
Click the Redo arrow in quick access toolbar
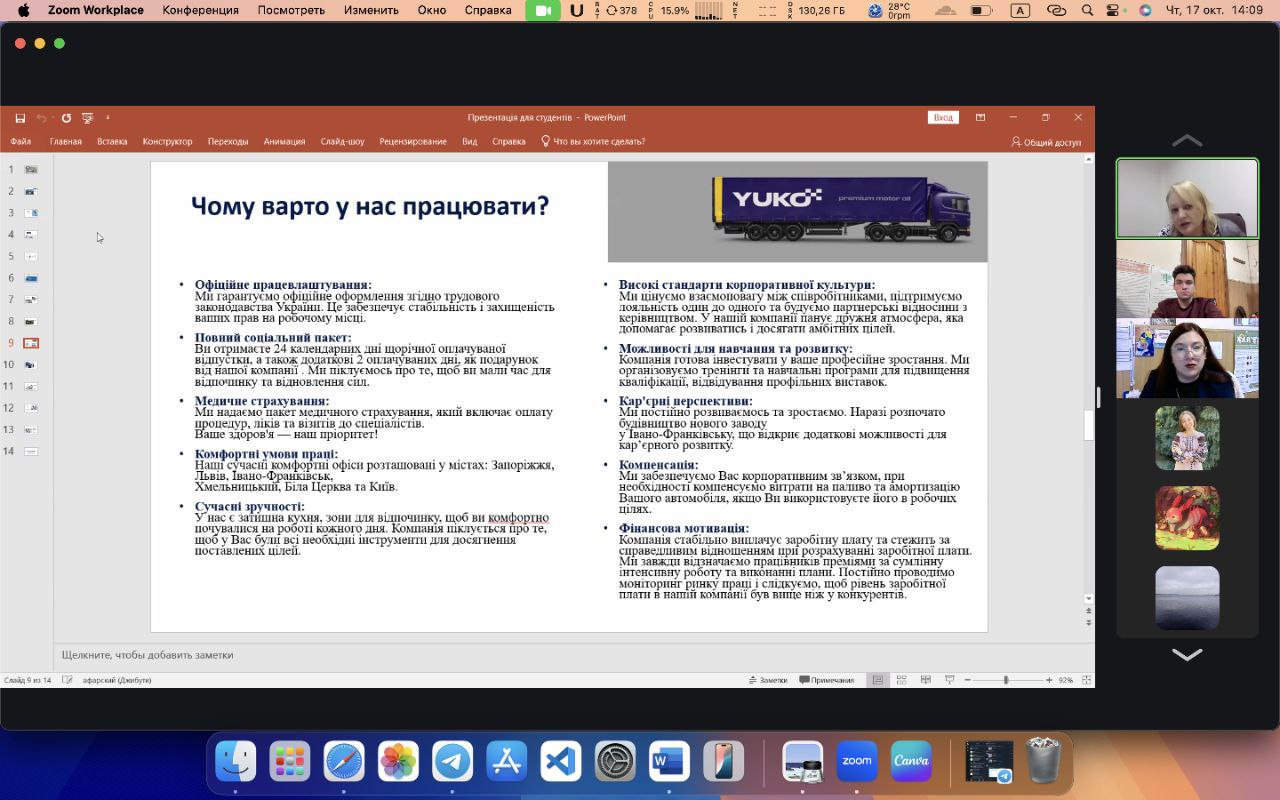tap(66, 118)
